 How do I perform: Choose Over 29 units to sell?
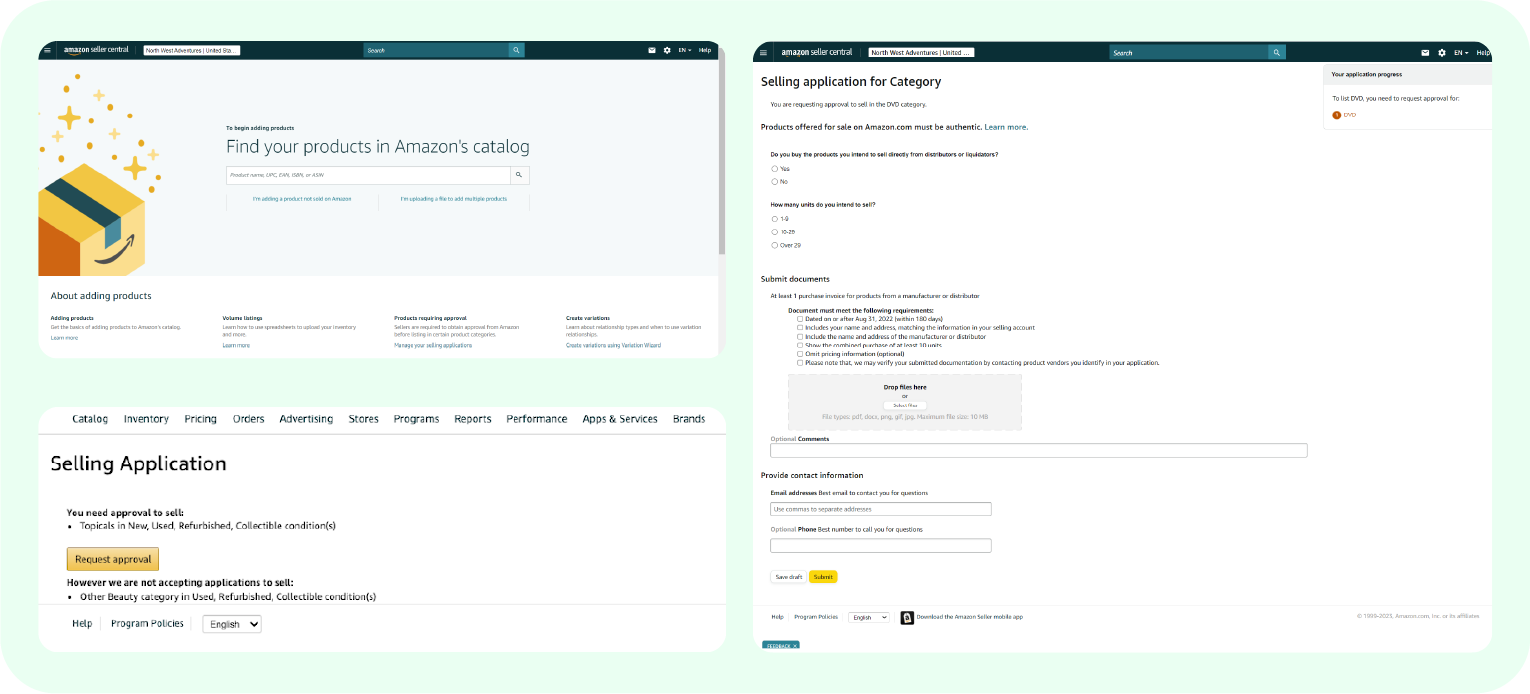pyautogui.click(x=774, y=245)
